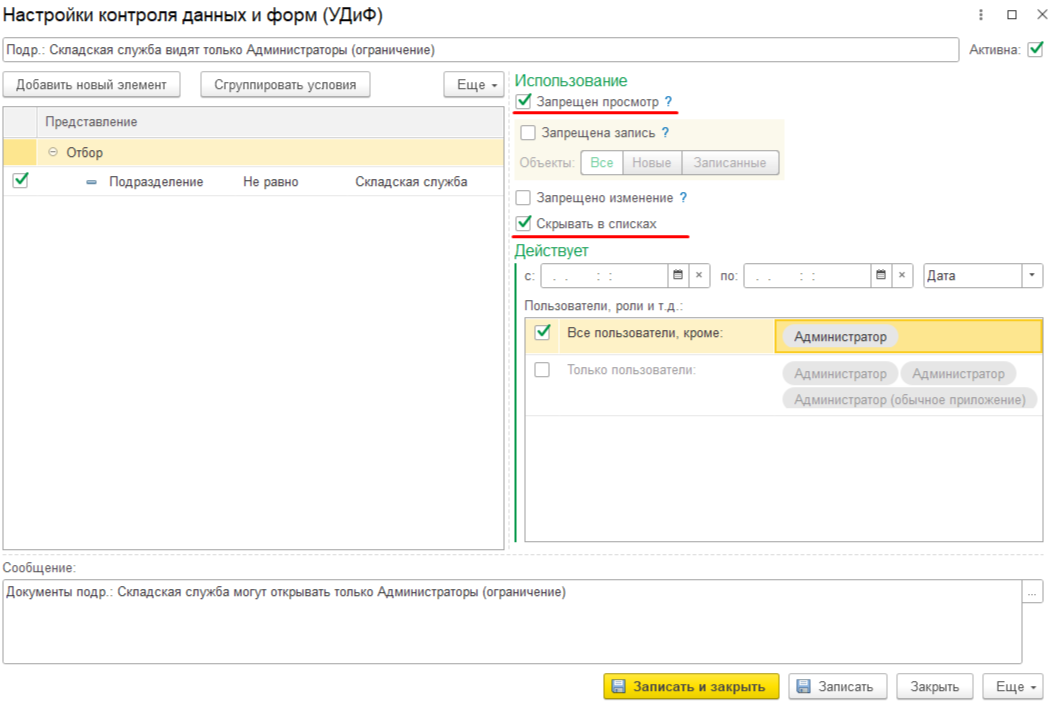Click the help question mark next to Запрещена запись
1049x702 pixels.
point(665,133)
